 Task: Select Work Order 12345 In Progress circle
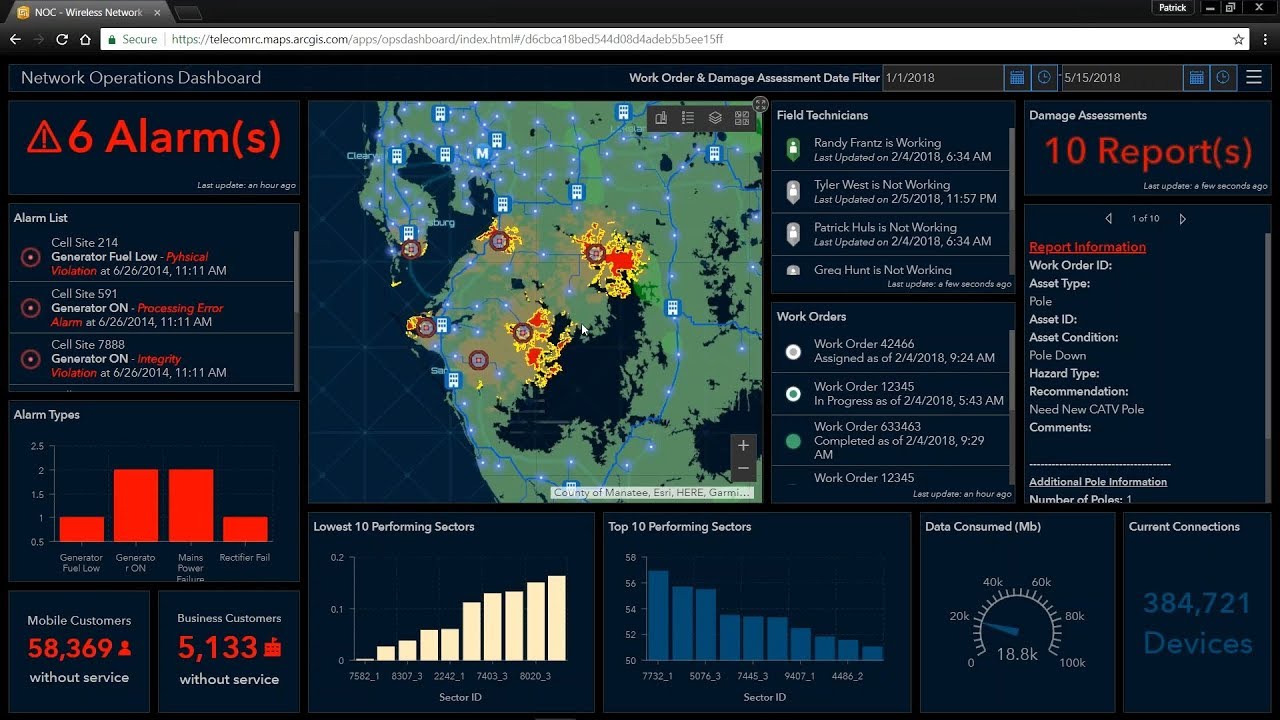coord(794,394)
